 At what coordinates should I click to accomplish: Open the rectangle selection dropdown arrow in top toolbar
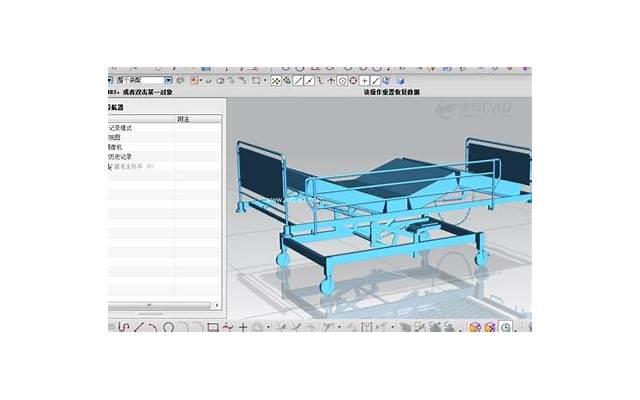[266, 80]
